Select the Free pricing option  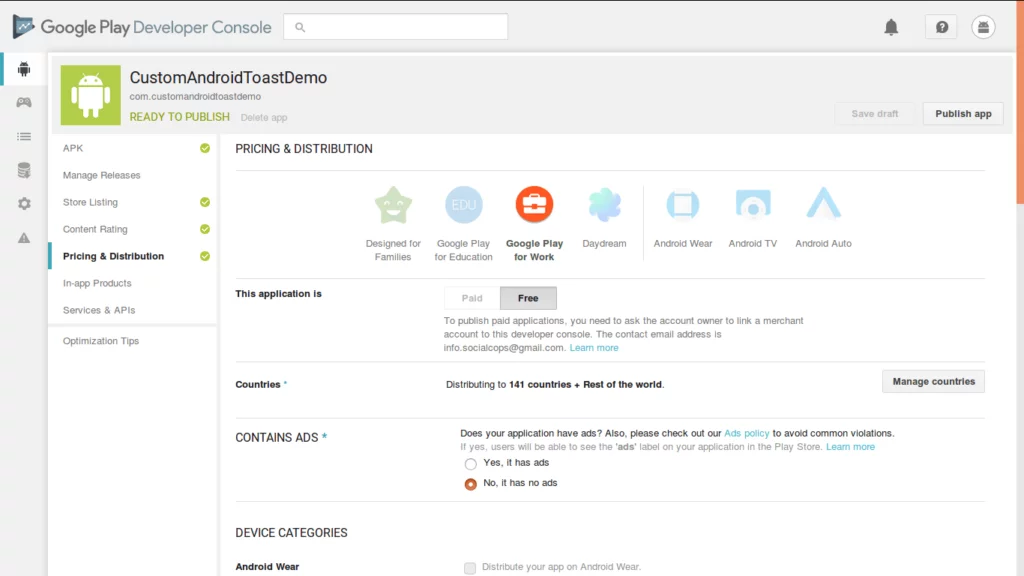click(x=528, y=297)
